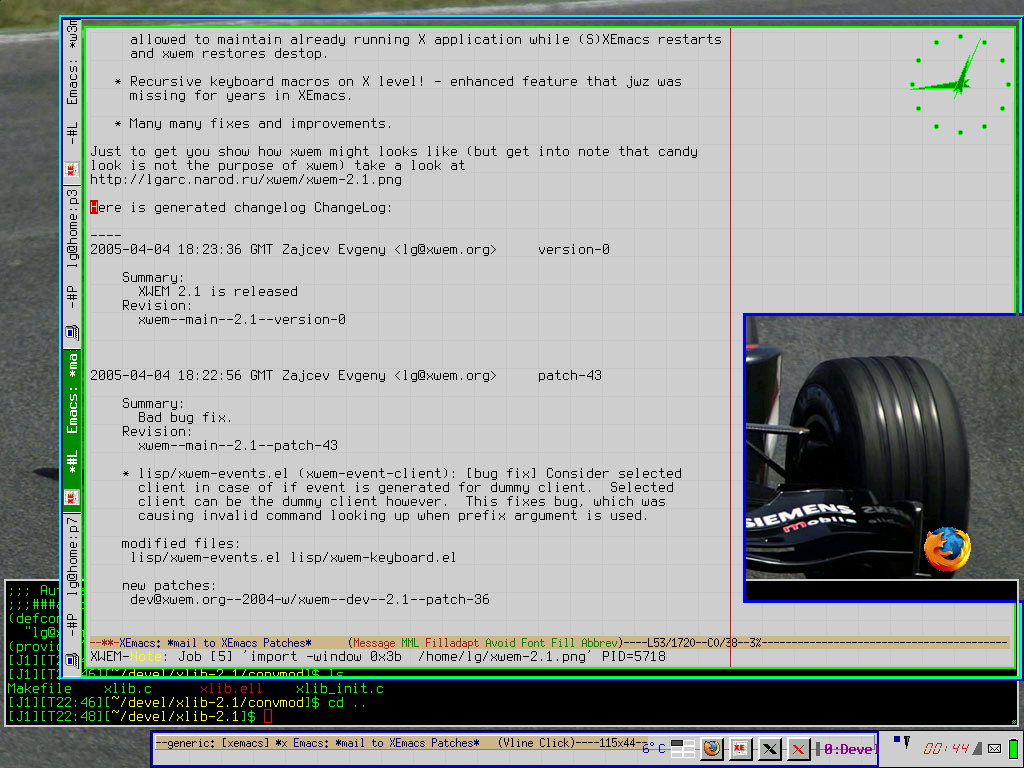
Task: Open Firefox from the bottom launcher dock
Action: (x=712, y=748)
